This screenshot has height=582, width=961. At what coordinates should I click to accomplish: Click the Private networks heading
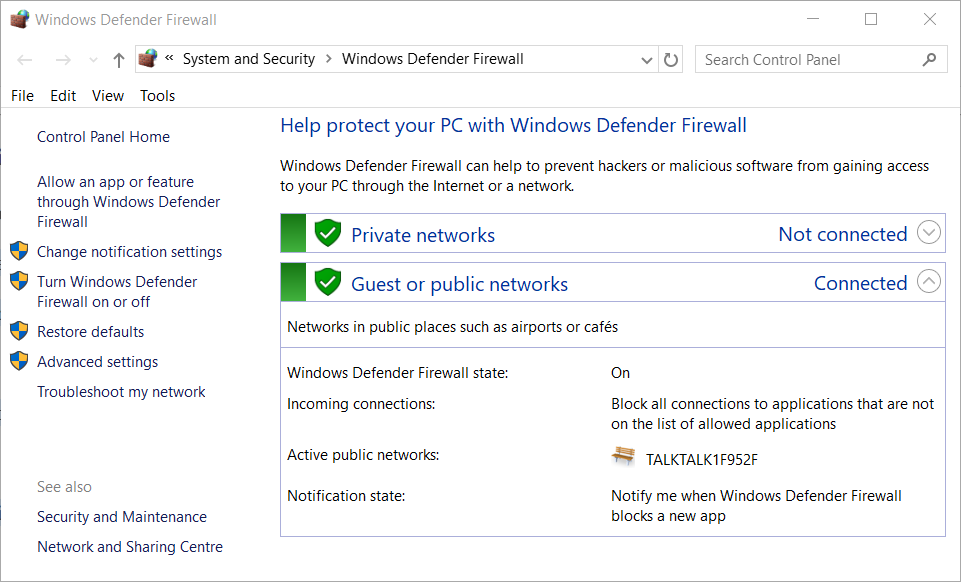click(423, 235)
